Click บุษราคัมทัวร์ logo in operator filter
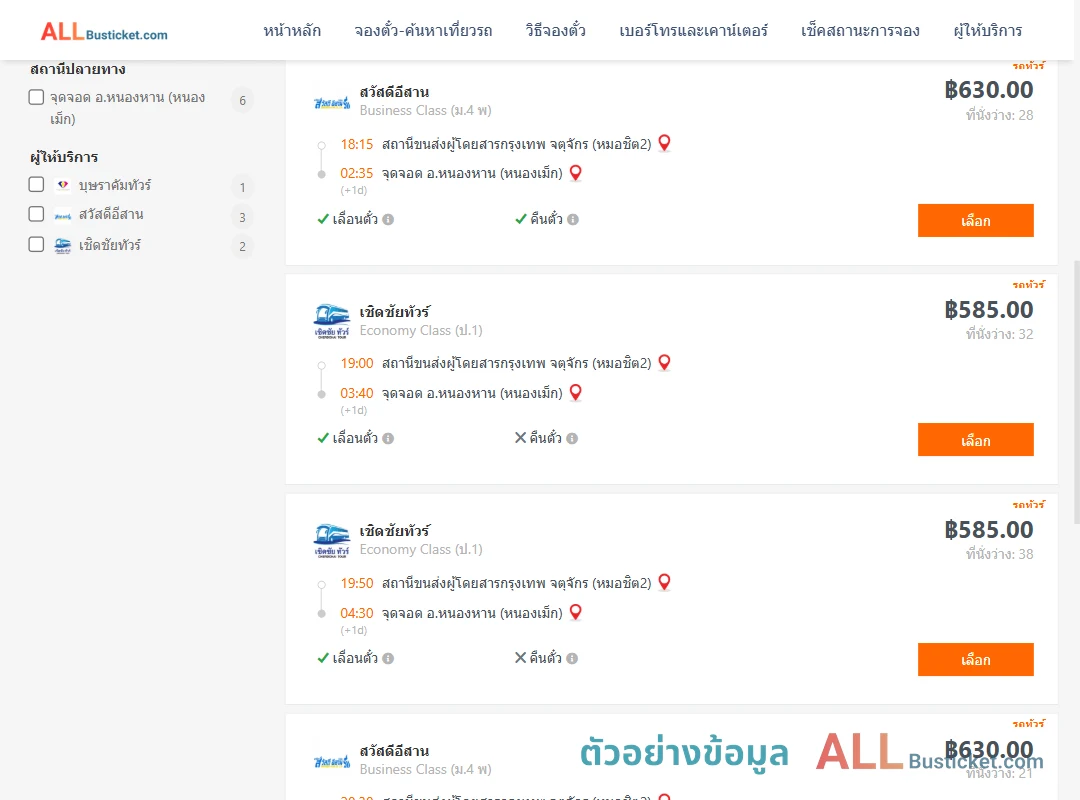Viewport: 1080px width, 800px height. pos(63,185)
